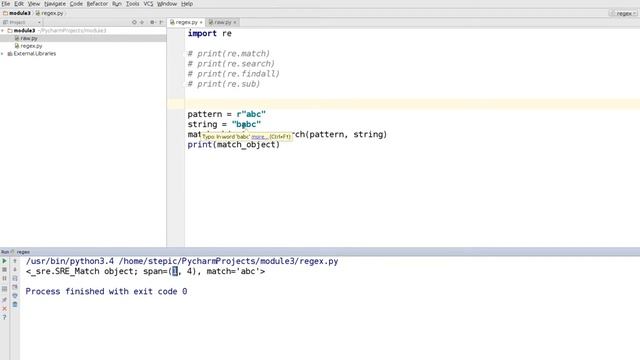Open the Tools menu
Screen dimensions: 640x360
click(132, 4)
